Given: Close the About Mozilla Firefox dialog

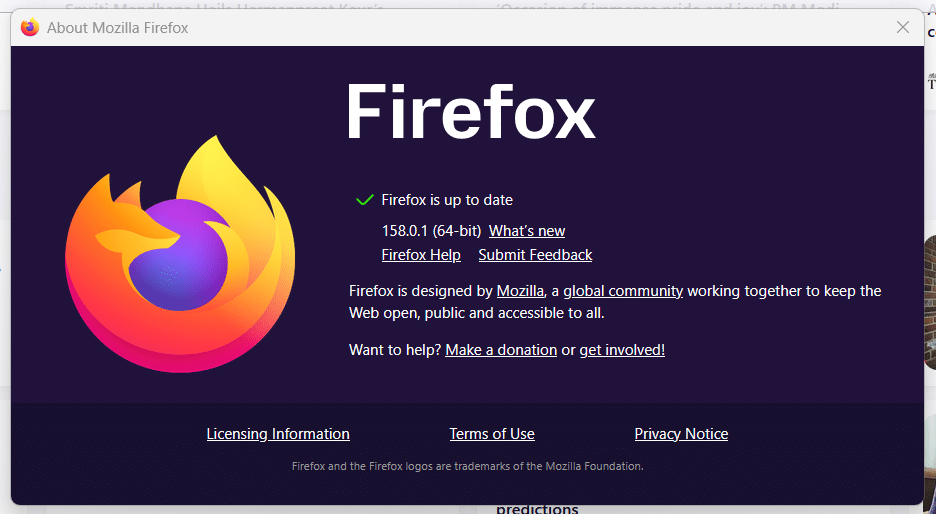Looking at the screenshot, I should pyautogui.click(x=903, y=27).
